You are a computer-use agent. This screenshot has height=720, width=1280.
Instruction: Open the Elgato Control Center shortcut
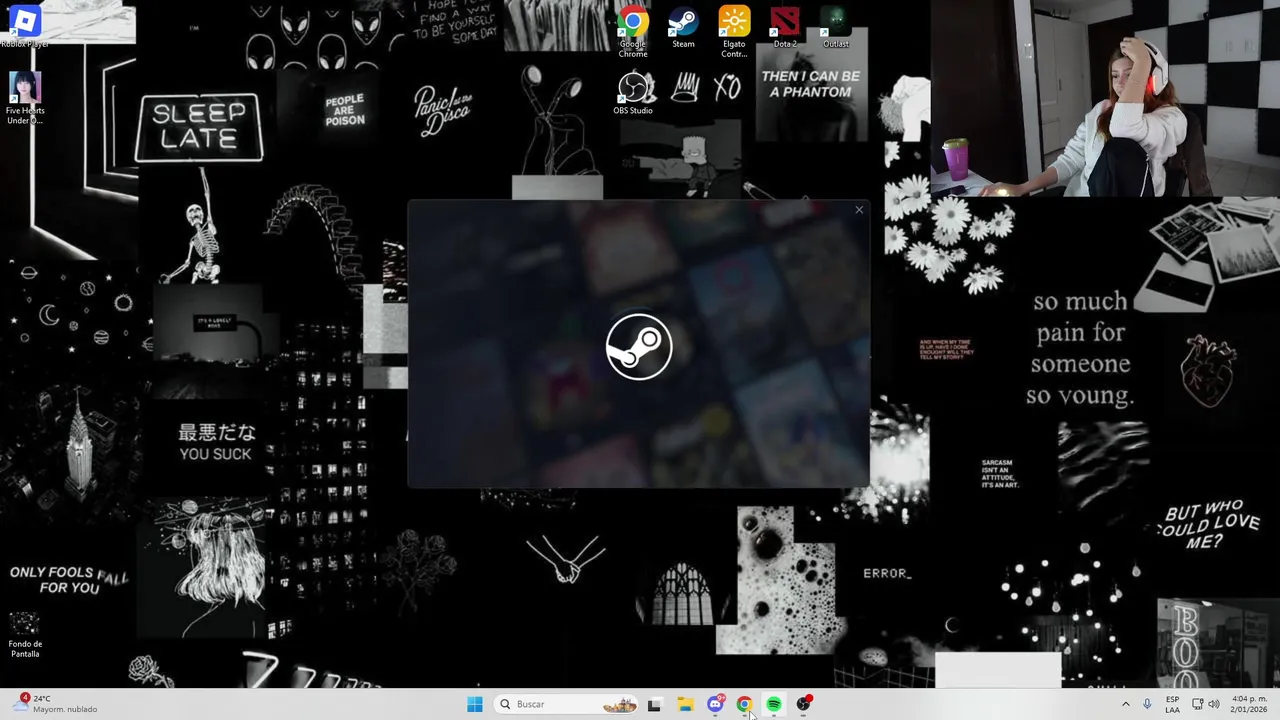[x=734, y=30]
